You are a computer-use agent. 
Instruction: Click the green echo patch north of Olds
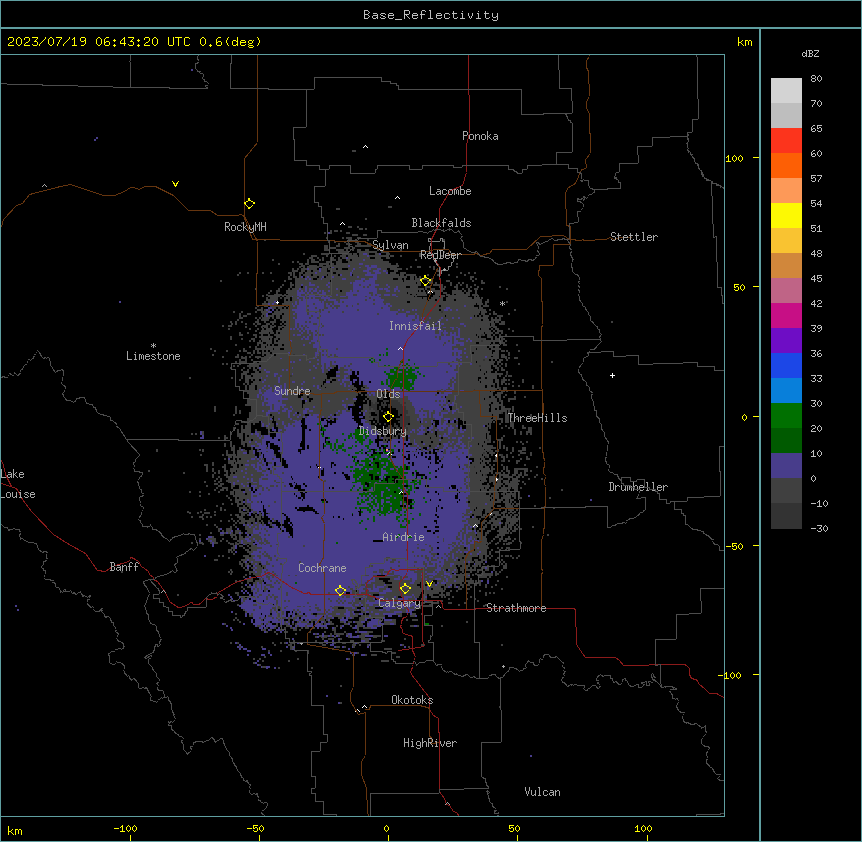[401, 377]
